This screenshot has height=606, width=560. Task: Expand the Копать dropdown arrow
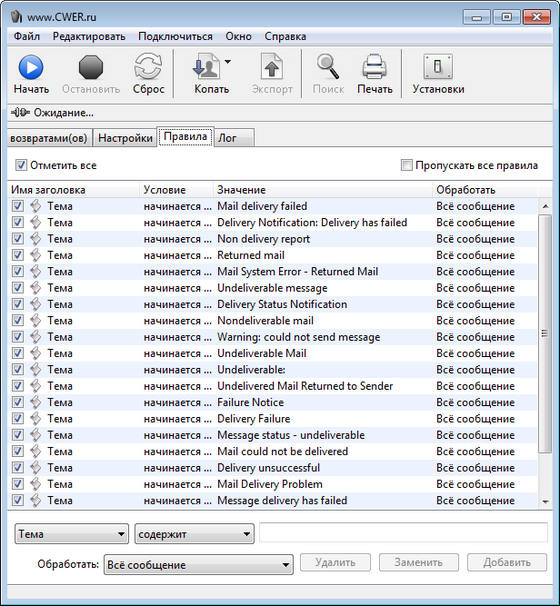228,61
